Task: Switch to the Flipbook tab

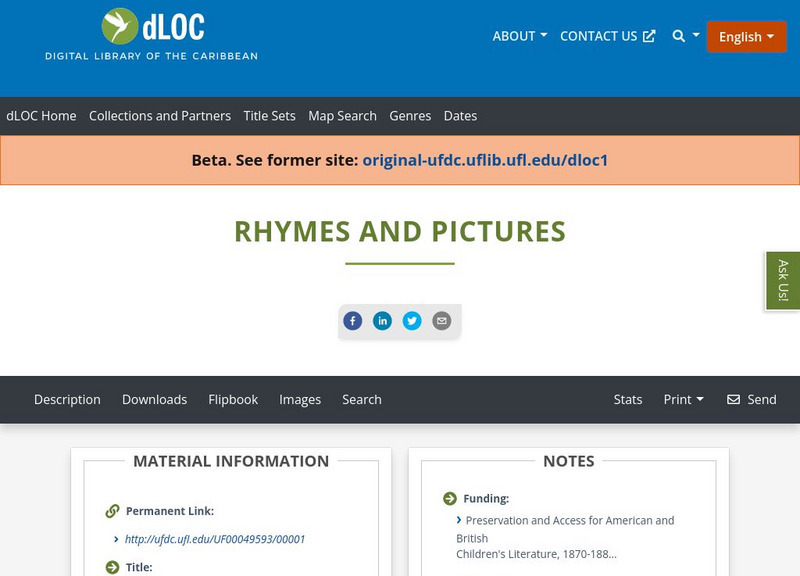Action: pyautogui.click(x=232, y=399)
